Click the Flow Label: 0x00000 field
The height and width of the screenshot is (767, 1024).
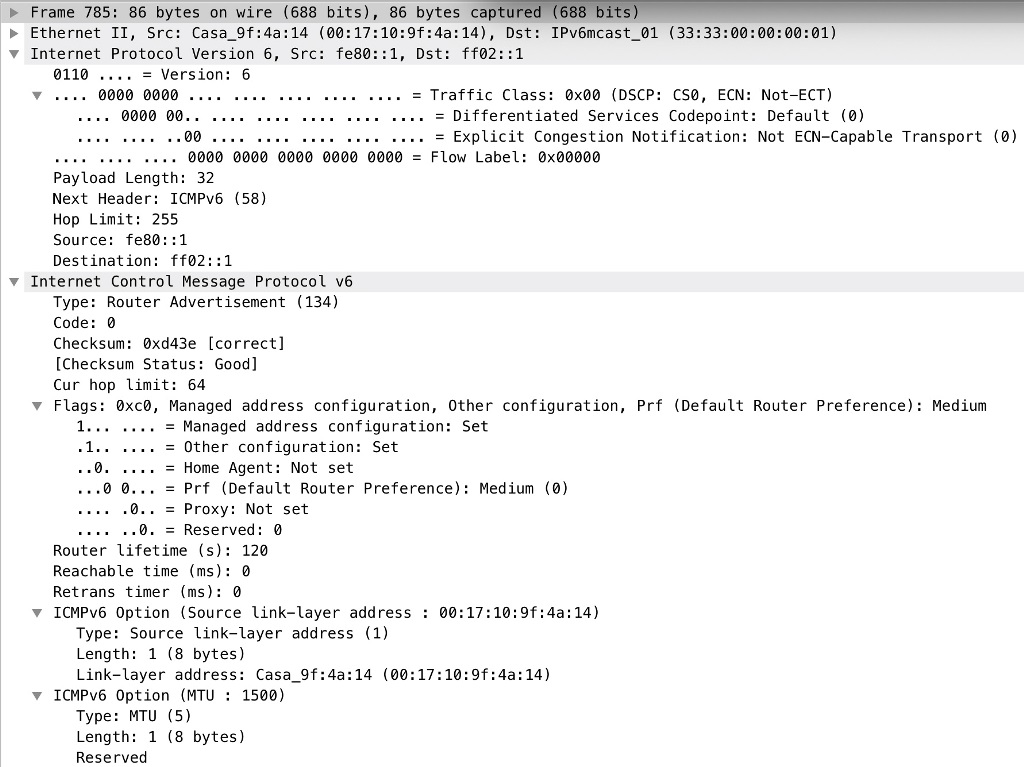(326, 157)
